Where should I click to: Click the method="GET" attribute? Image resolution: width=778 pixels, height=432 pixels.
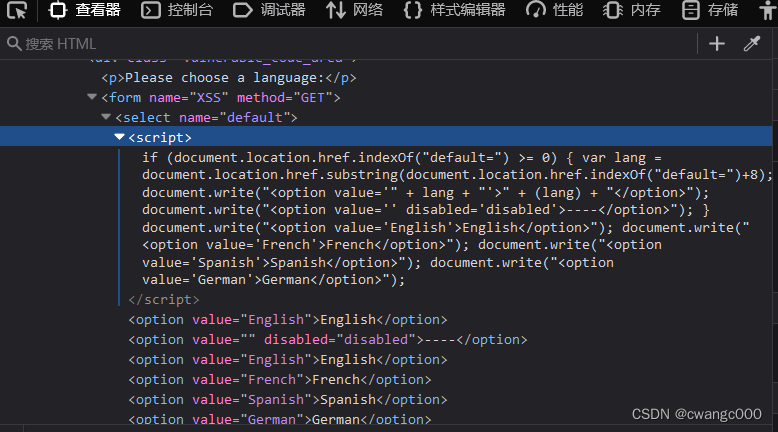[284, 98]
